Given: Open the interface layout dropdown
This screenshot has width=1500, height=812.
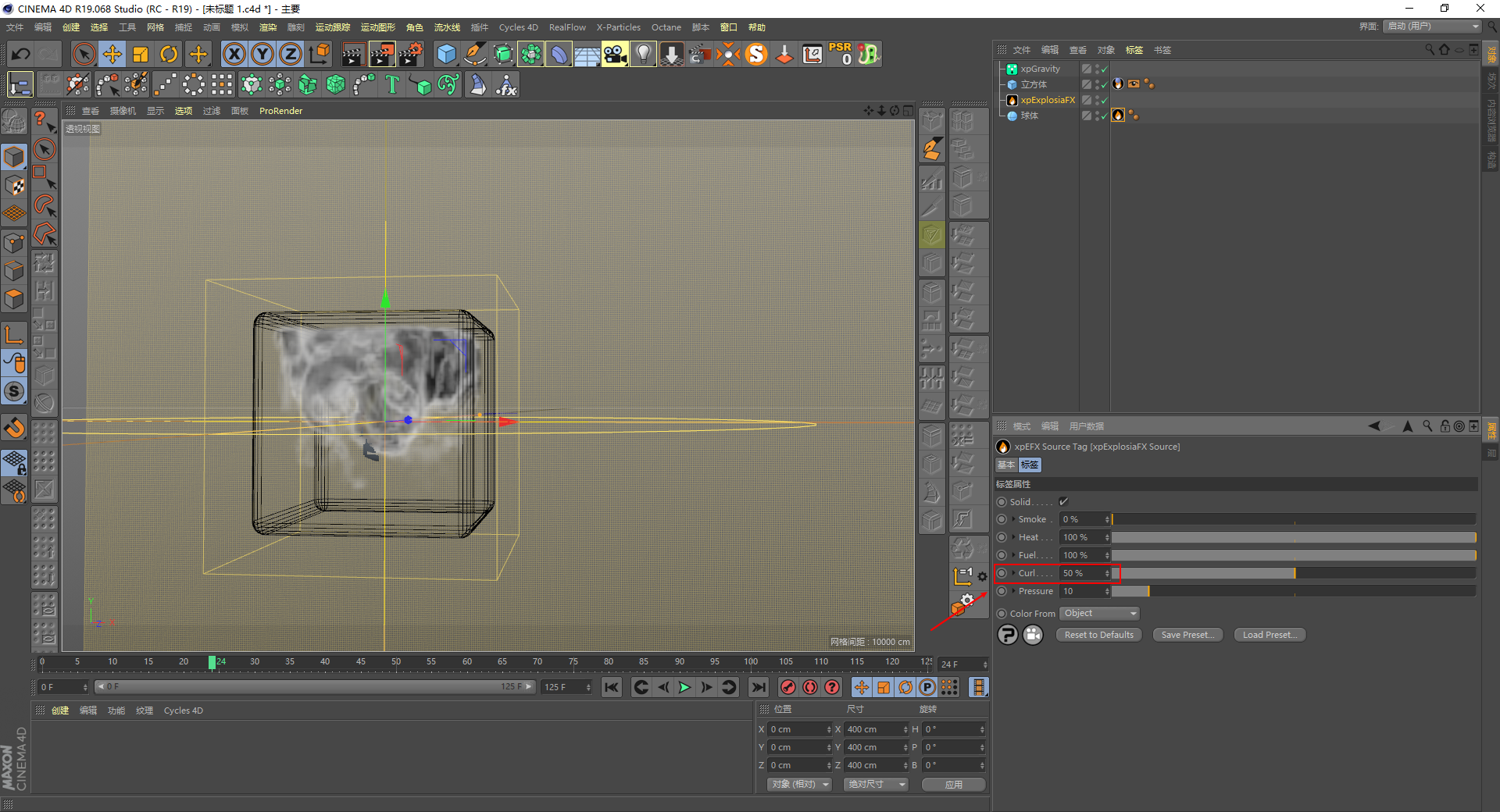Looking at the screenshot, I should tap(1433, 27).
